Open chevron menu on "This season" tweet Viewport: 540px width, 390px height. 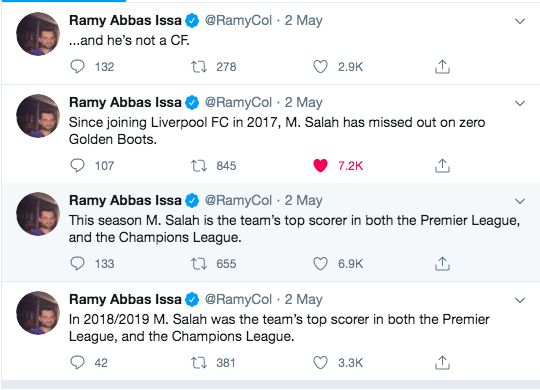[520, 201]
